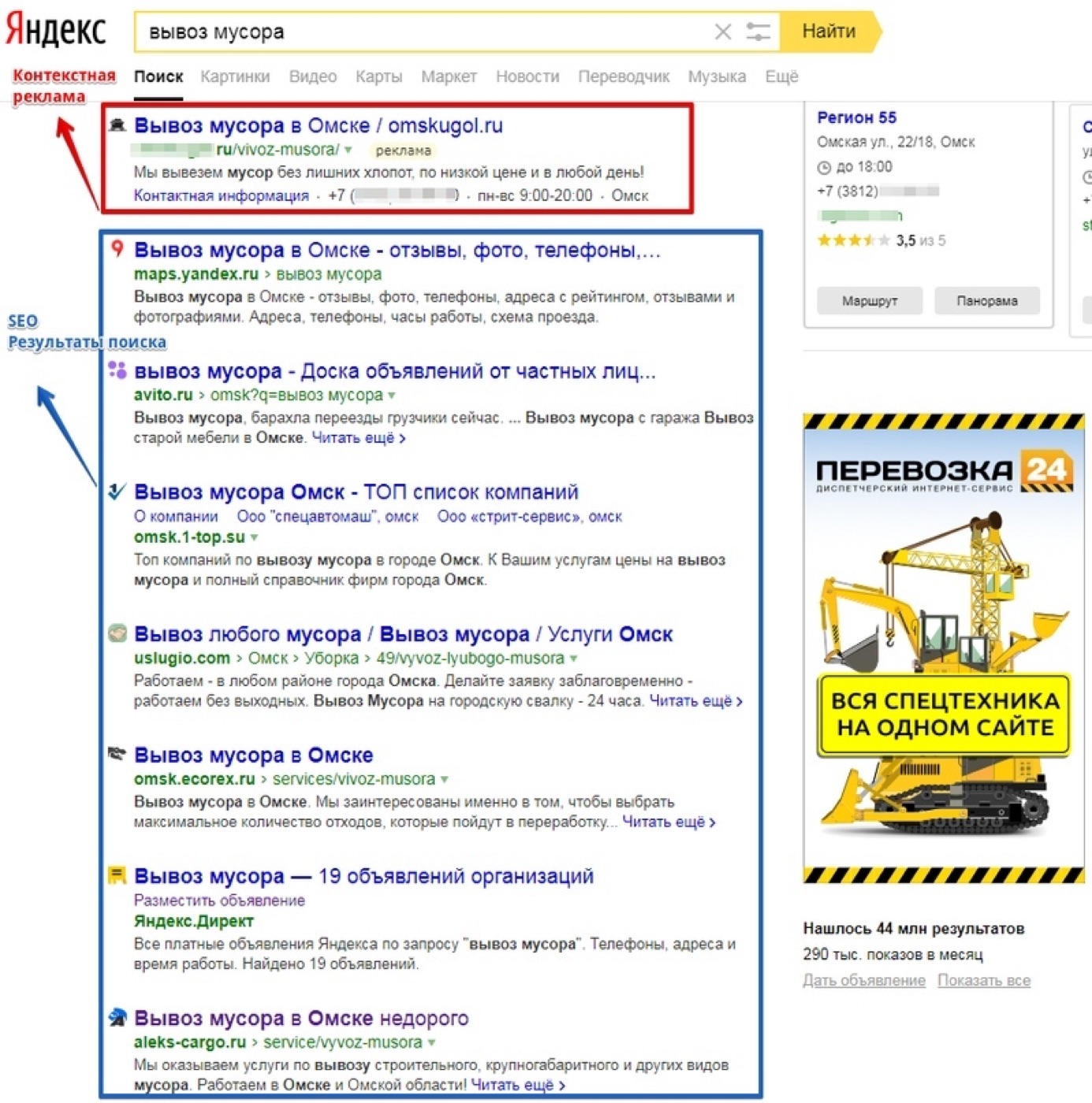Clear the search query with the X icon

click(x=722, y=32)
